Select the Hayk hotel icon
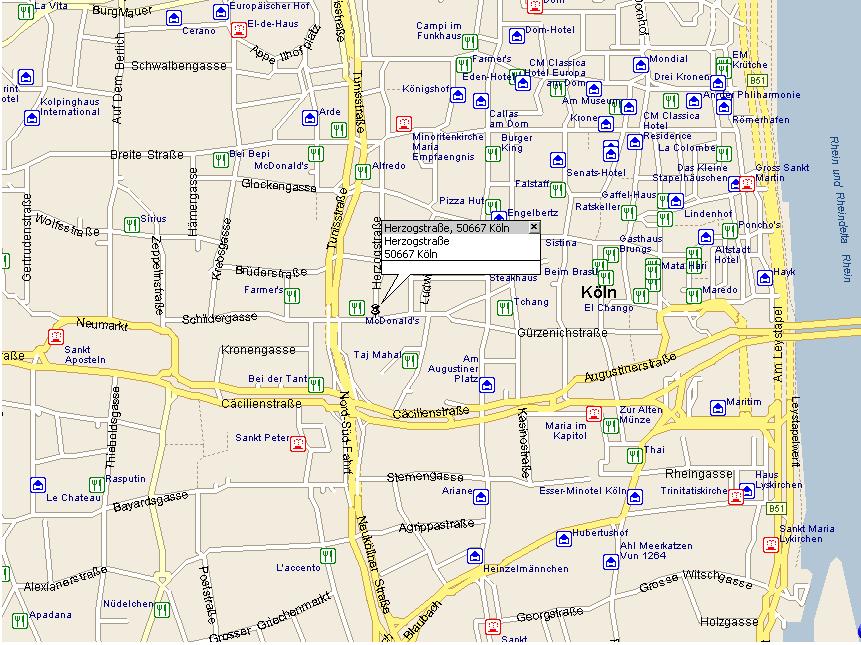The width and height of the screenshot is (861, 645). coord(764,278)
